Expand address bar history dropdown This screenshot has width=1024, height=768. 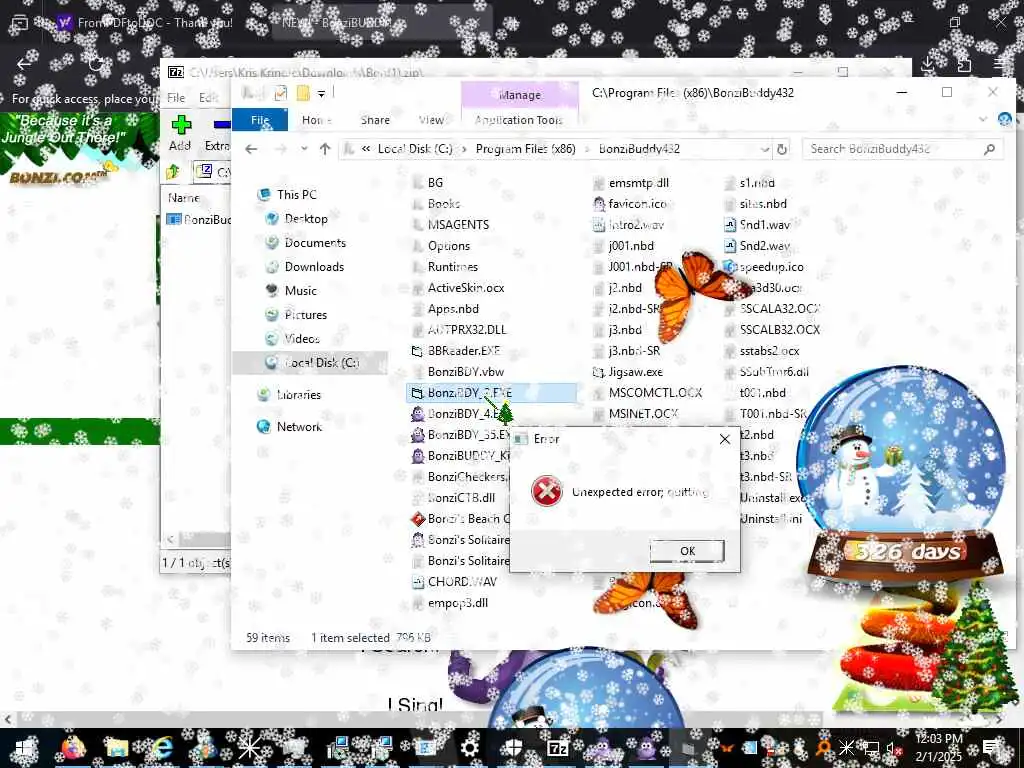coord(765,150)
